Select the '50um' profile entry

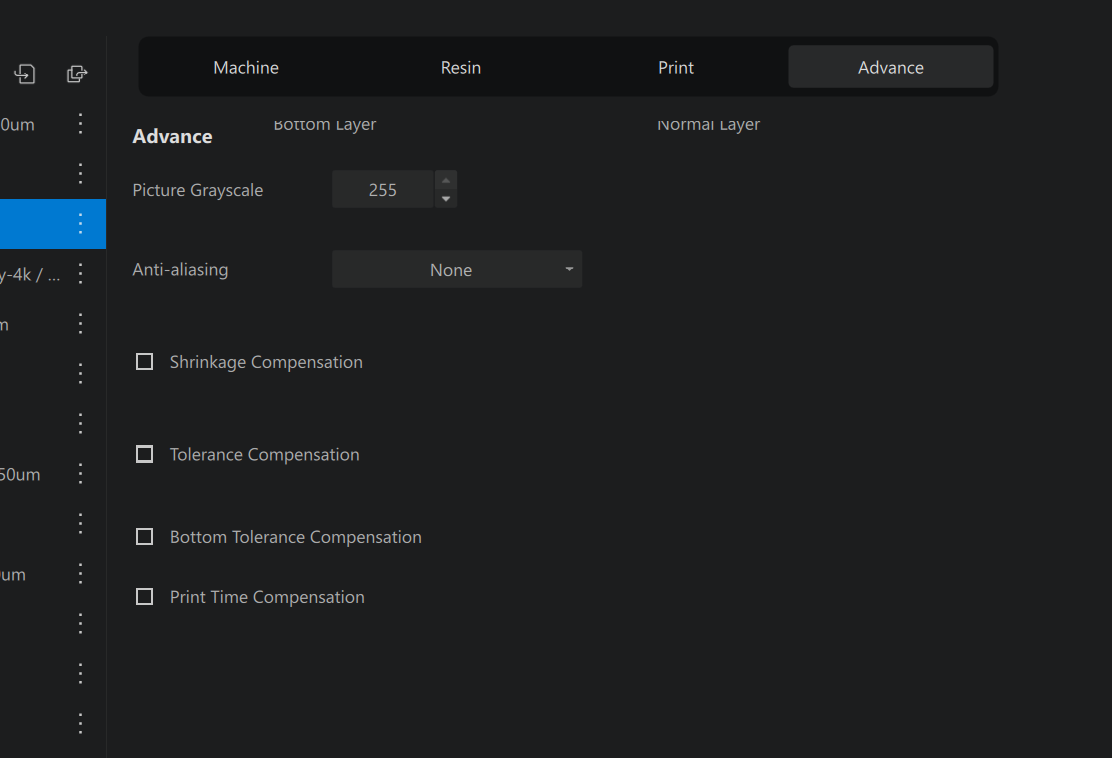[52, 474]
